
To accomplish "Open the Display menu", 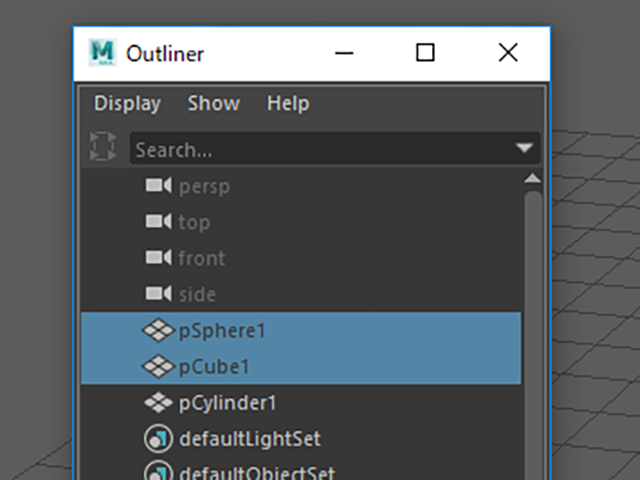I will tap(127, 103).
